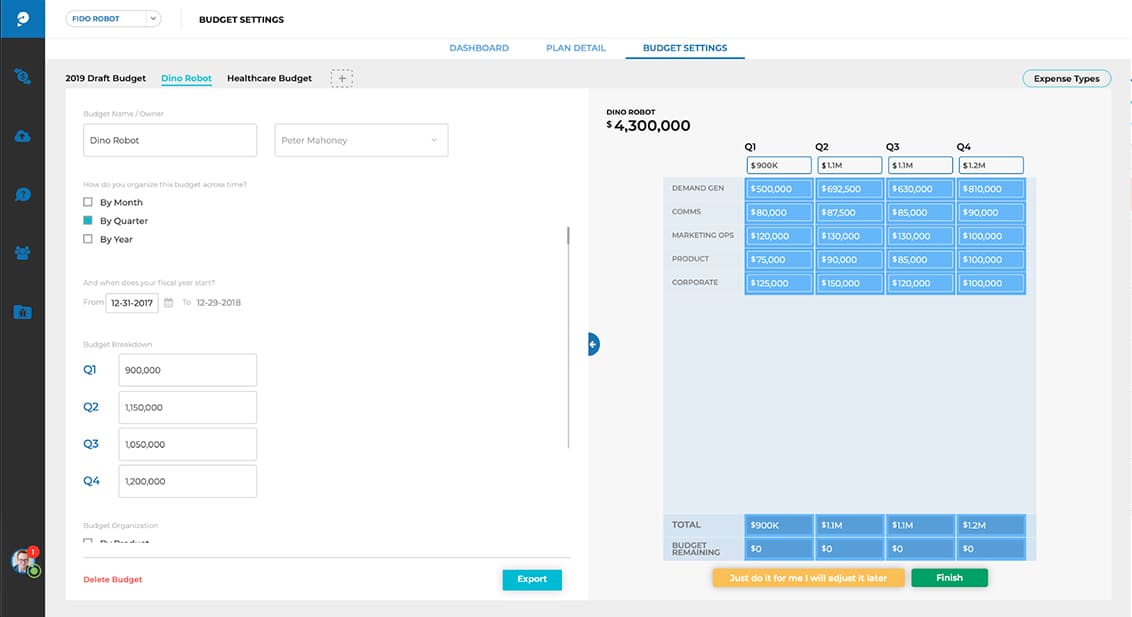This screenshot has width=1132, height=617.
Task: Enable the By Year checkbox
Action: coord(88,240)
